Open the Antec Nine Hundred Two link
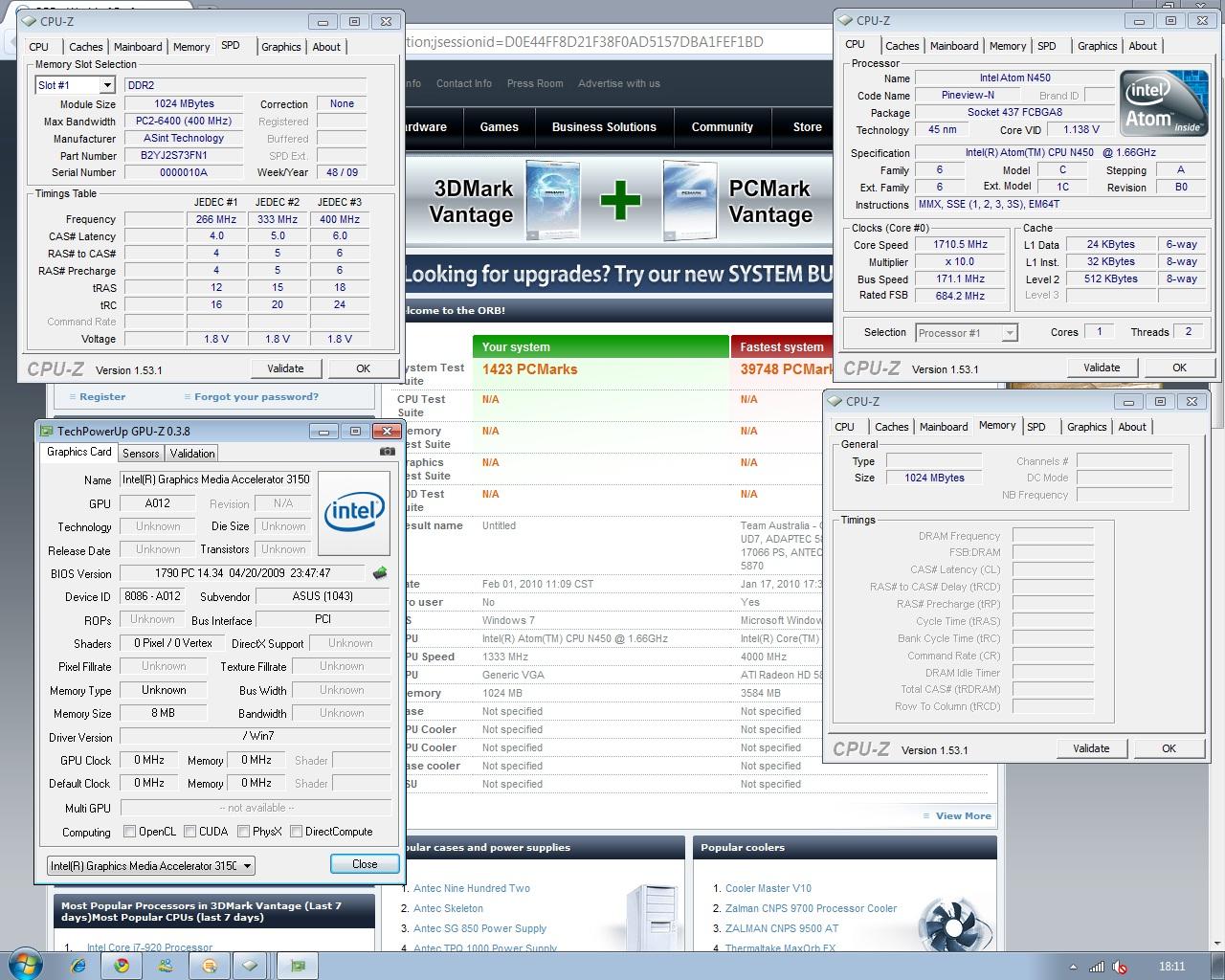The image size is (1225, 980). tap(472, 888)
